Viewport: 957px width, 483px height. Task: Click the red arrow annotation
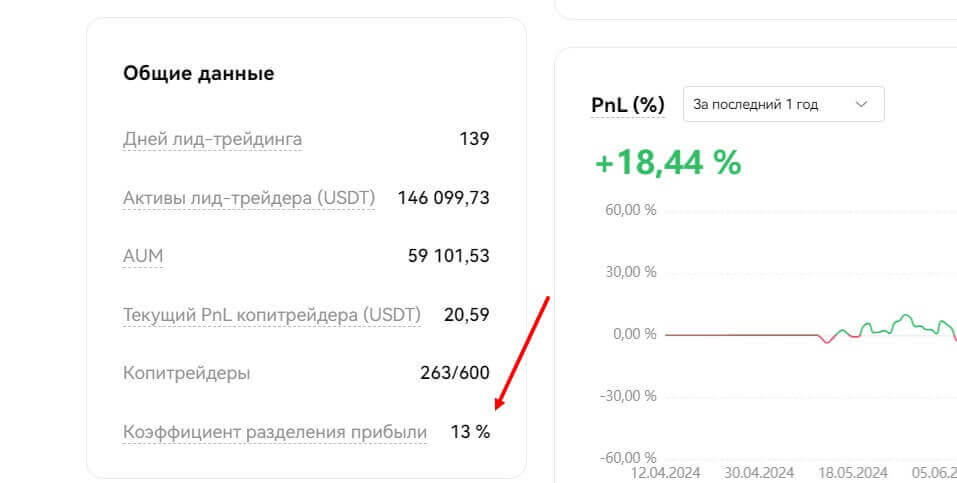point(521,352)
